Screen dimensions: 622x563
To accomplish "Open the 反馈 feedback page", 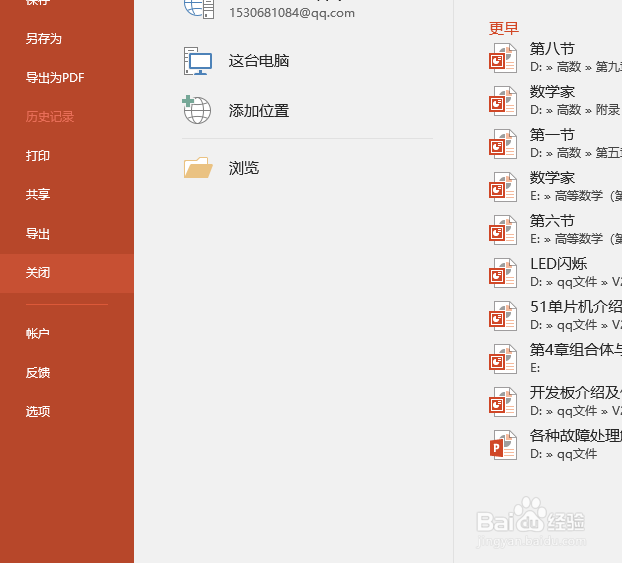I will [x=38, y=373].
